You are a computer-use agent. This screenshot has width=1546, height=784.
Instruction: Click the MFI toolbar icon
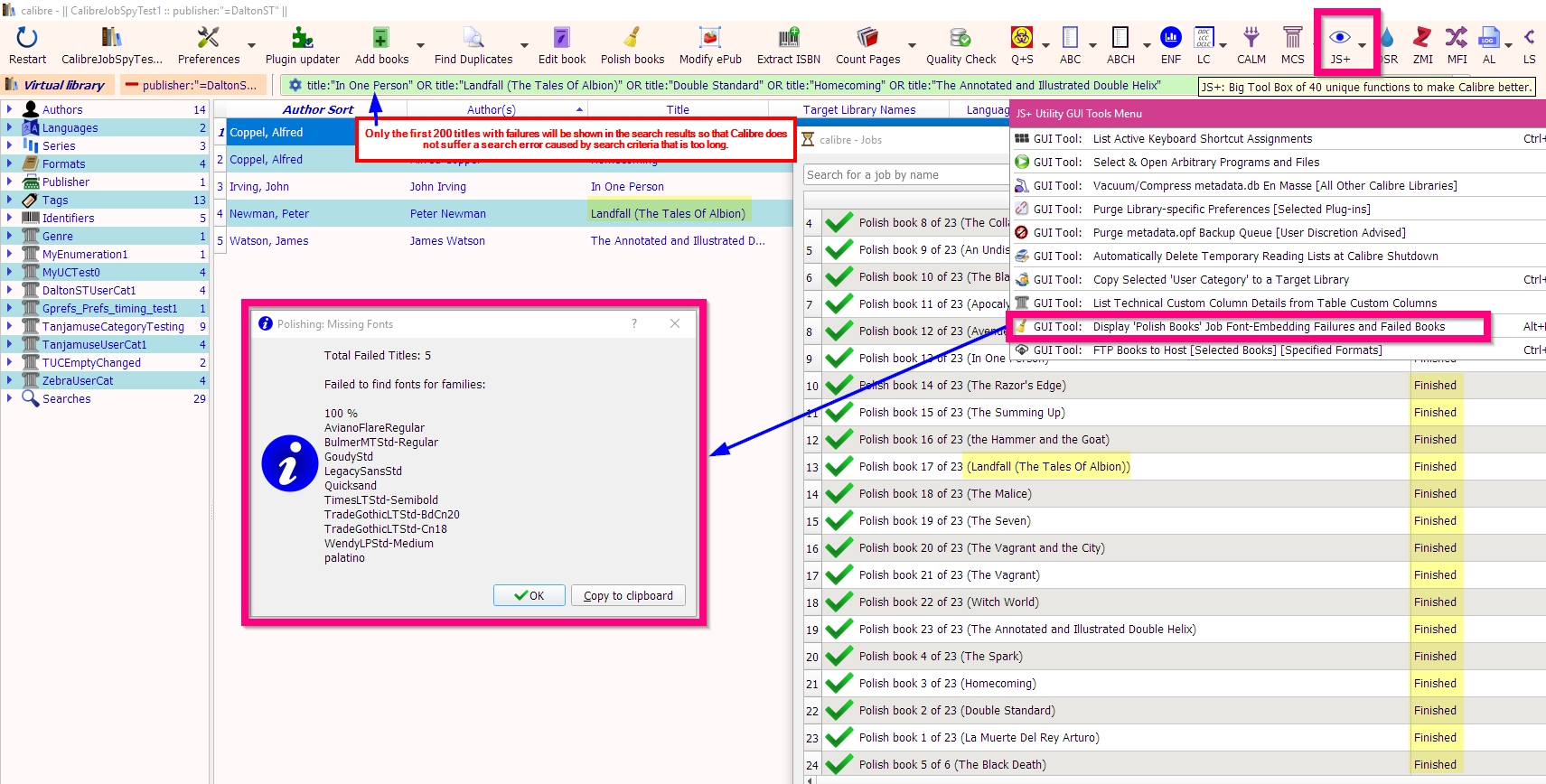[x=1457, y=37]
